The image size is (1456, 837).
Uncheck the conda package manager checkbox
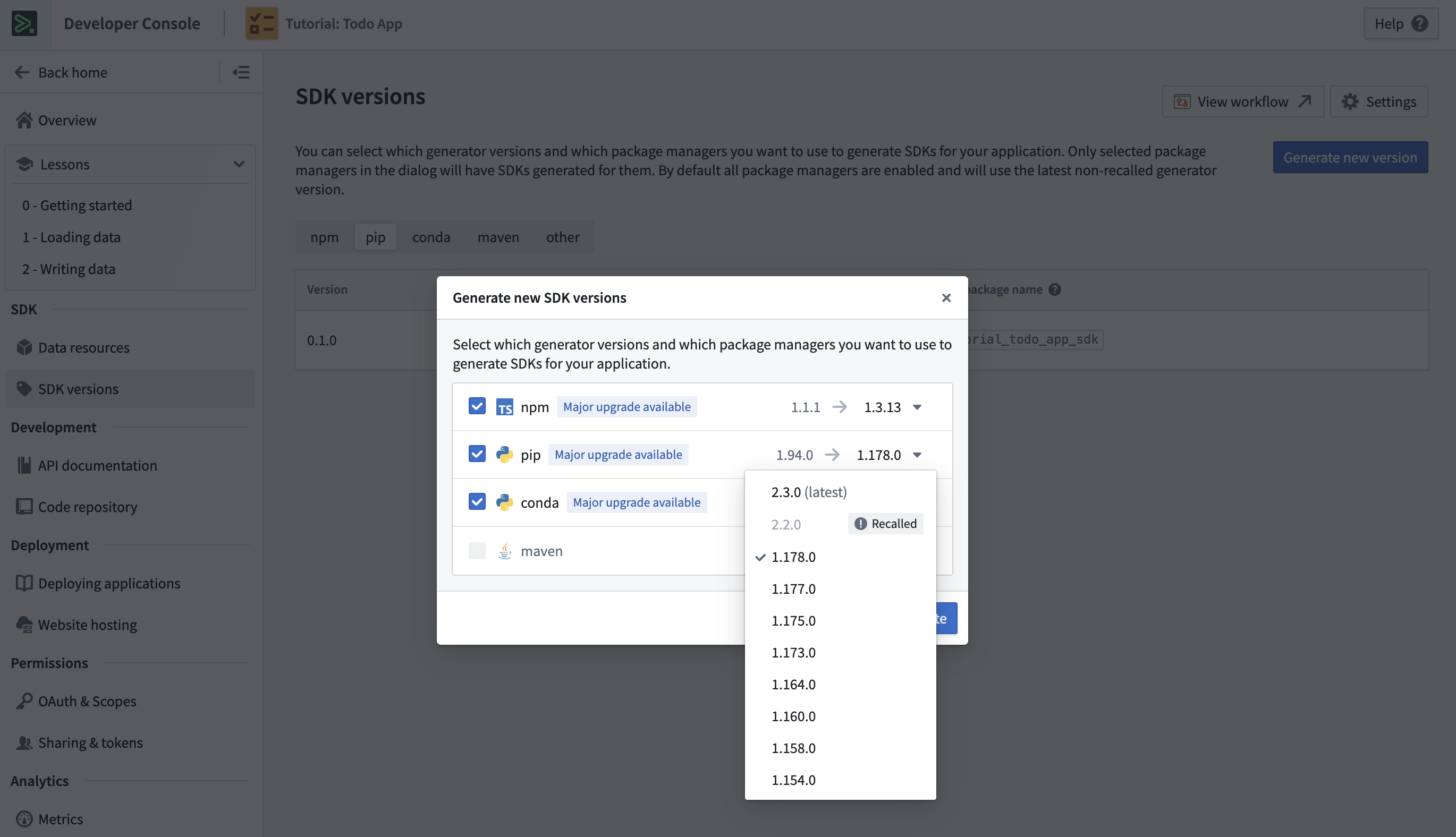[x=477, y=501]
